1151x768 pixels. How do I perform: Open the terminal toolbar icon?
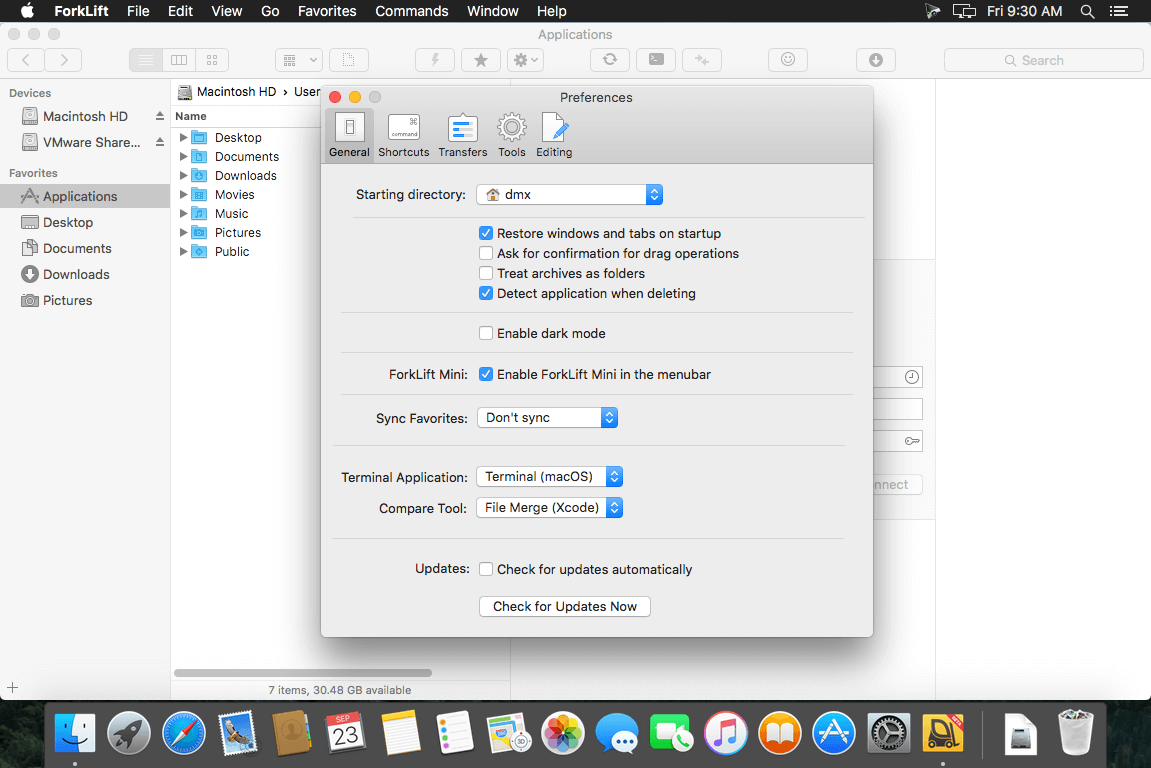[656, 60]
